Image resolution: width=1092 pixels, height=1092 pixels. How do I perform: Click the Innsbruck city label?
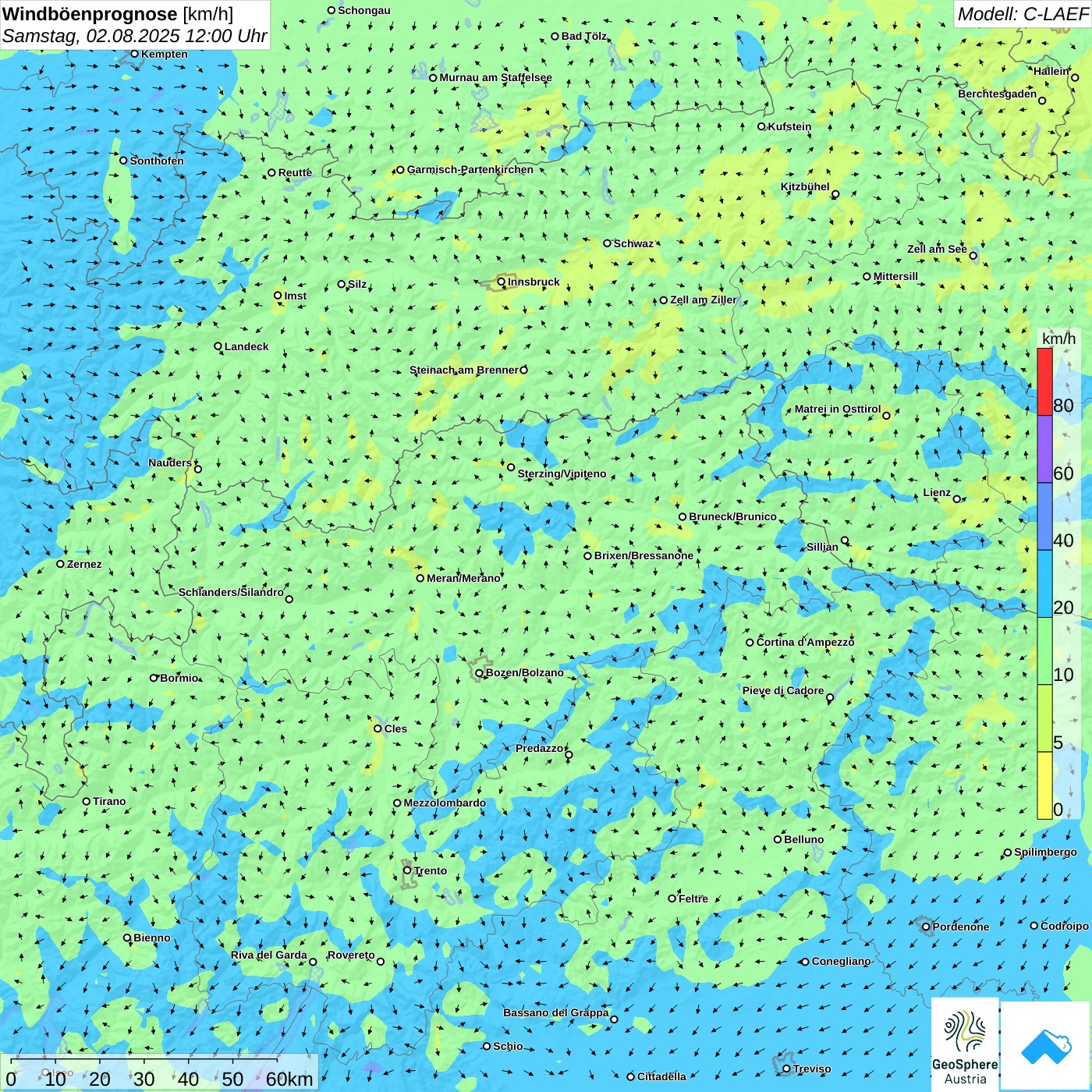tap(534, 282)
